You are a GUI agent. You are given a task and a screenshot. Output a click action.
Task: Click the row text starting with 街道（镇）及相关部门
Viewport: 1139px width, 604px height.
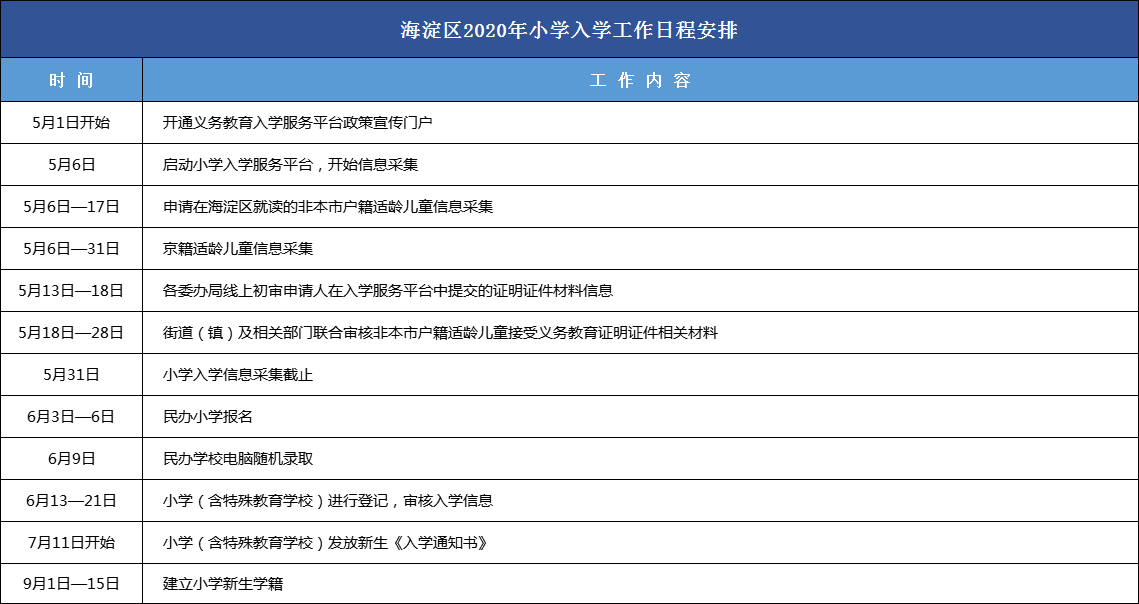(440, 333)
